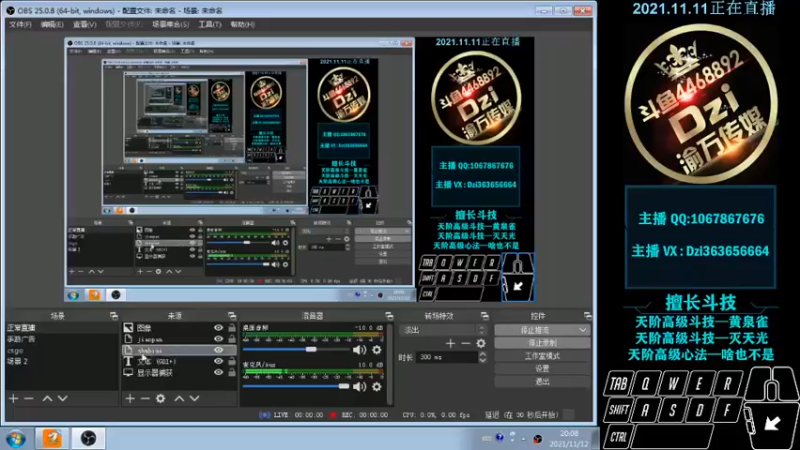Open the Windows Start menu
The image size is (800, 450).
(16, 439)
